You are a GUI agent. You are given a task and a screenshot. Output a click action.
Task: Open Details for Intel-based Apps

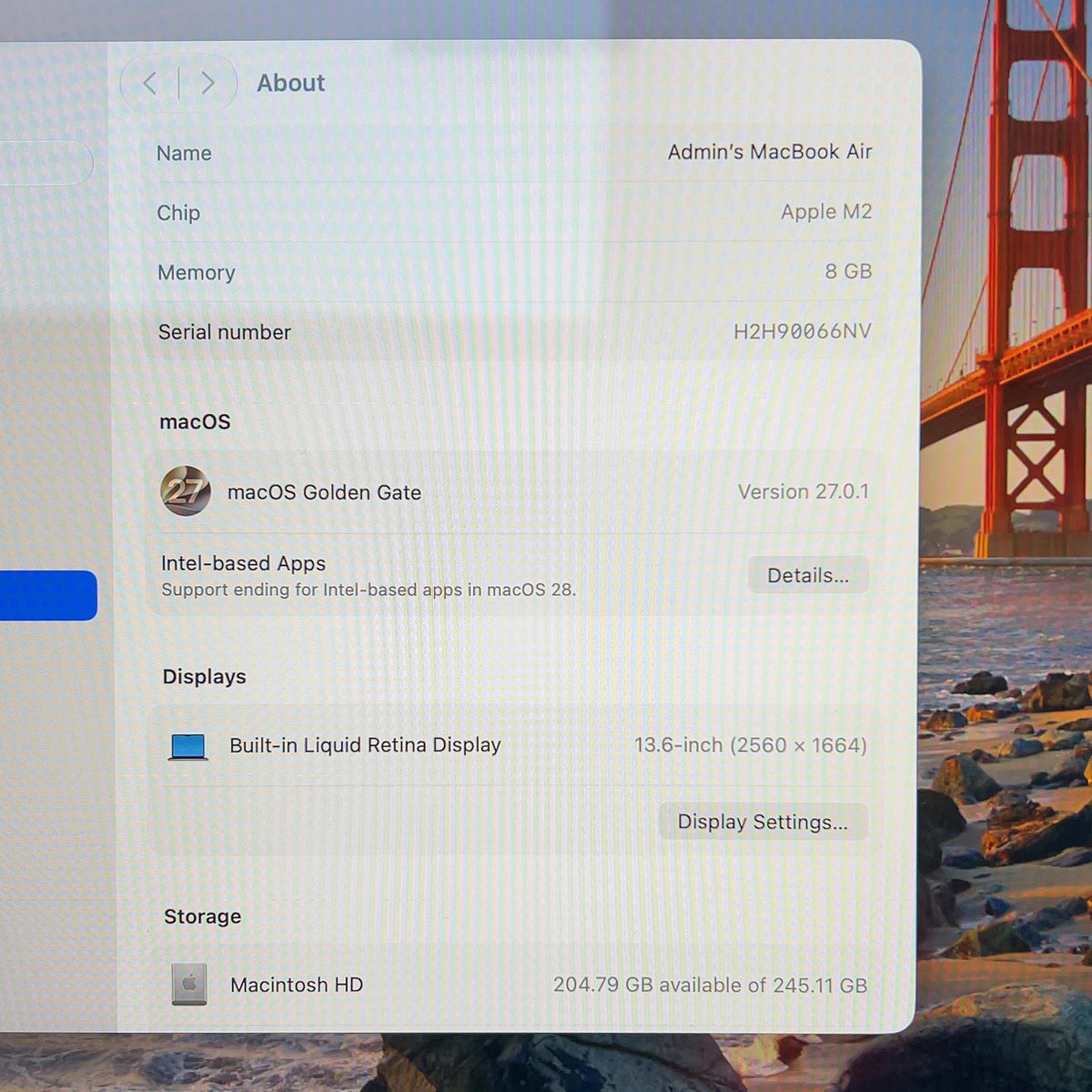808,575
